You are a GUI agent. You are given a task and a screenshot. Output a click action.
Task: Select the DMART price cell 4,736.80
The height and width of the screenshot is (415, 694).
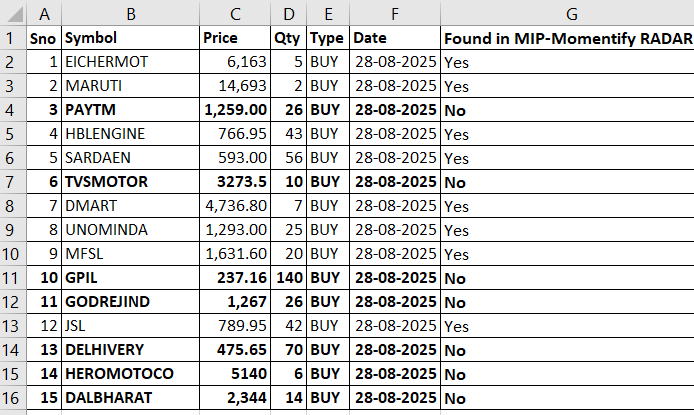[x=235, y=206]
